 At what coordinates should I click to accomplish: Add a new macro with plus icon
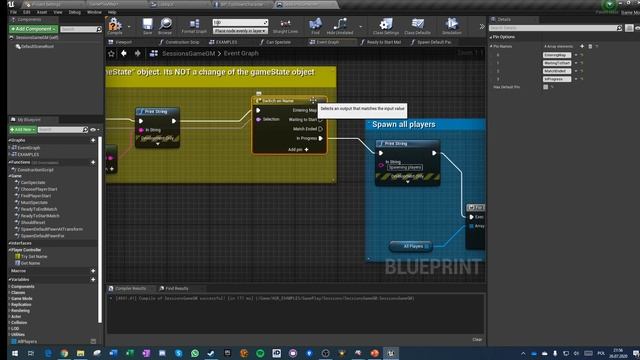pos(93,271)
